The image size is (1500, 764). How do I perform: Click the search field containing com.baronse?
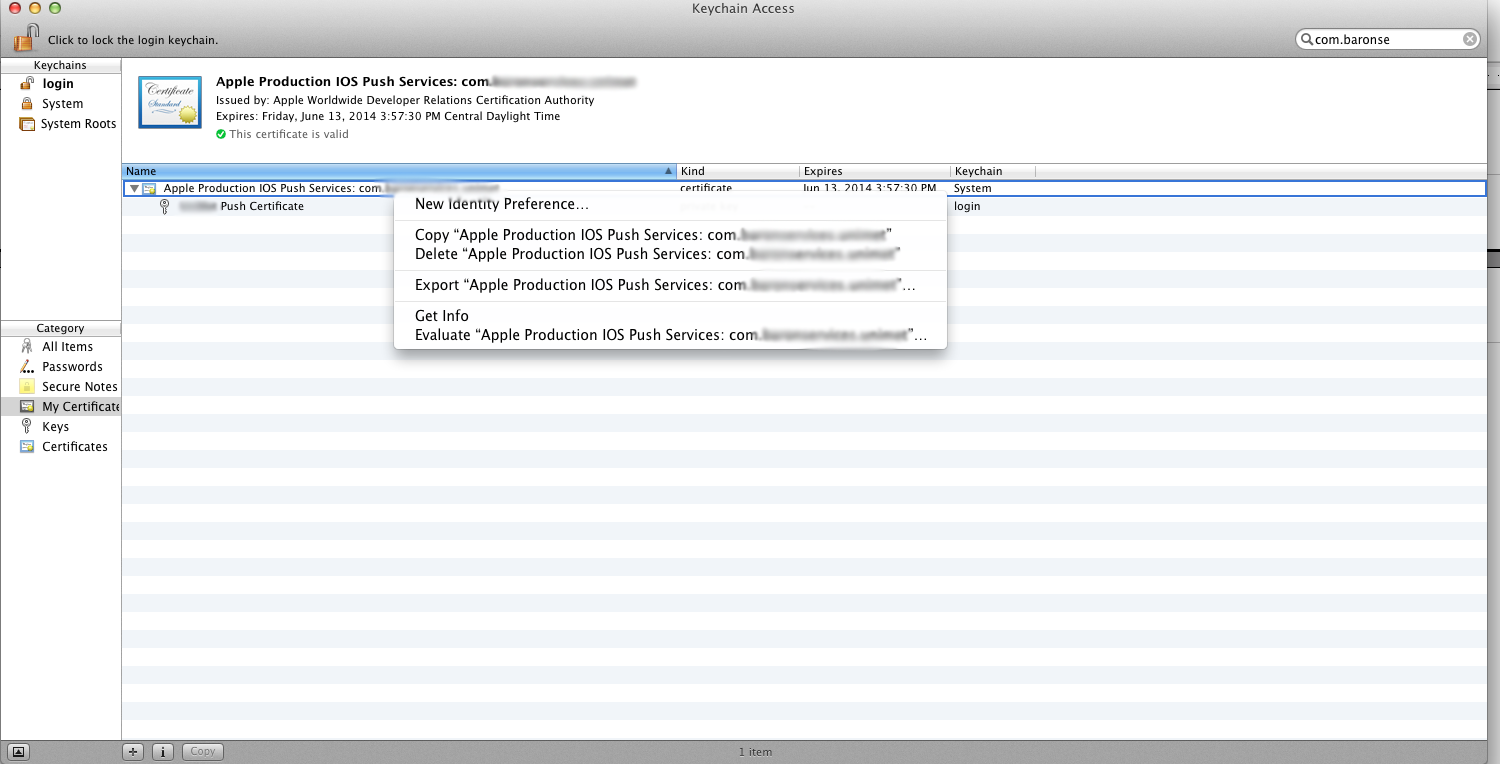click(x=1387, y=39)
